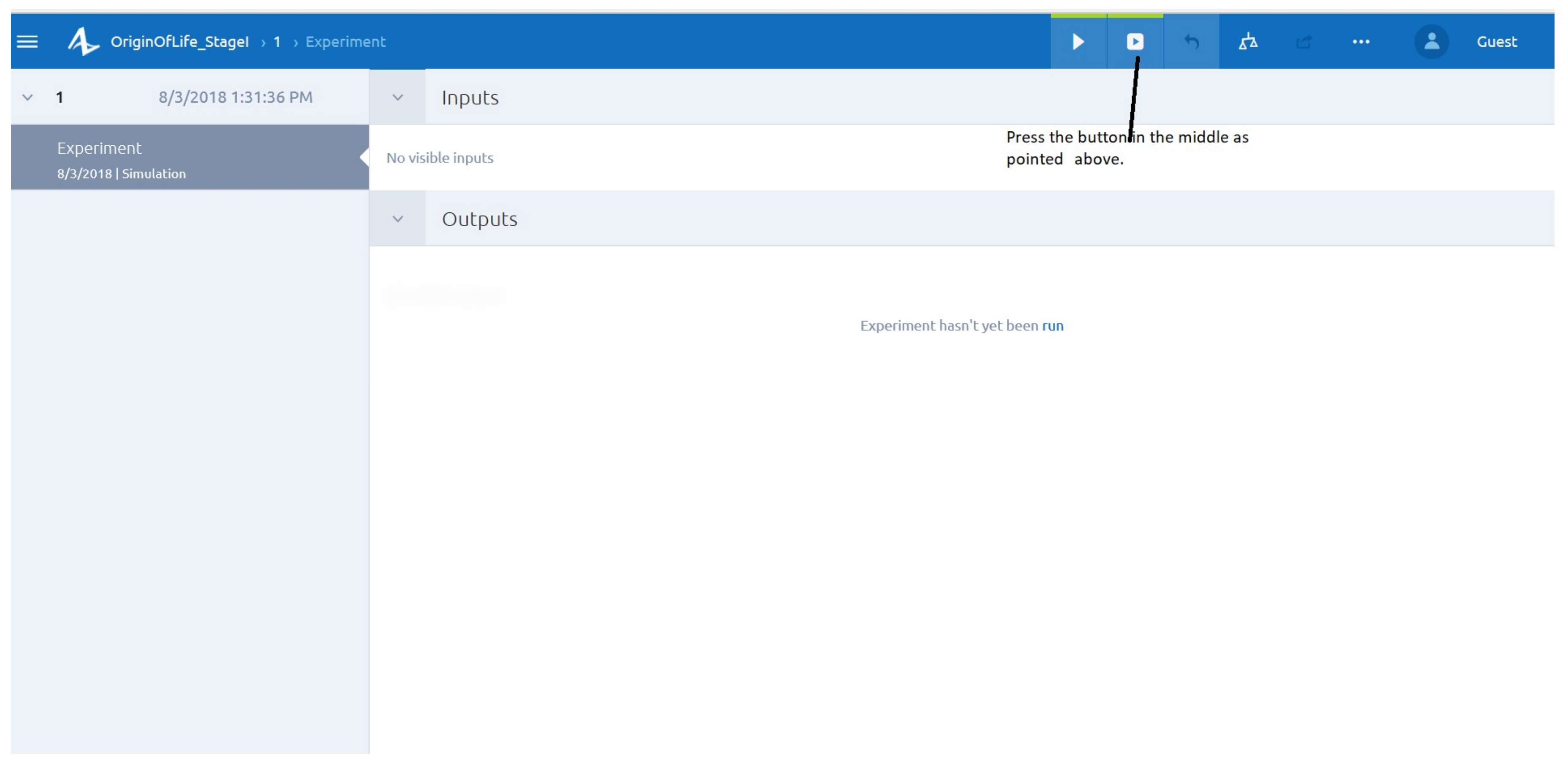The image size is (1568, 770).
Task: Open the three-dots more options menu
Action: (1361, 41)
